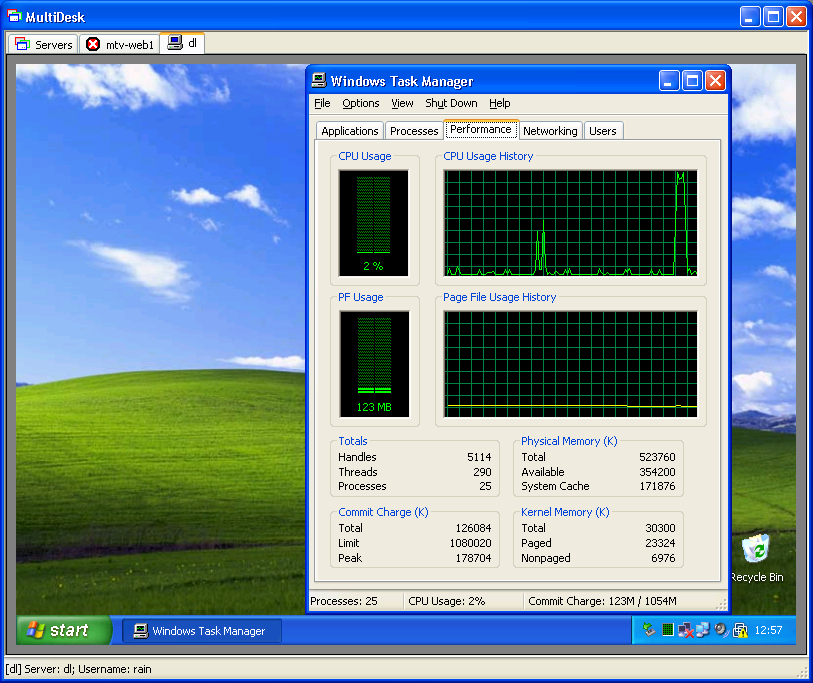Viewport: 813px width, 683px height.
Task: Click the CPU Usage History graph
Action: (570, 222)
